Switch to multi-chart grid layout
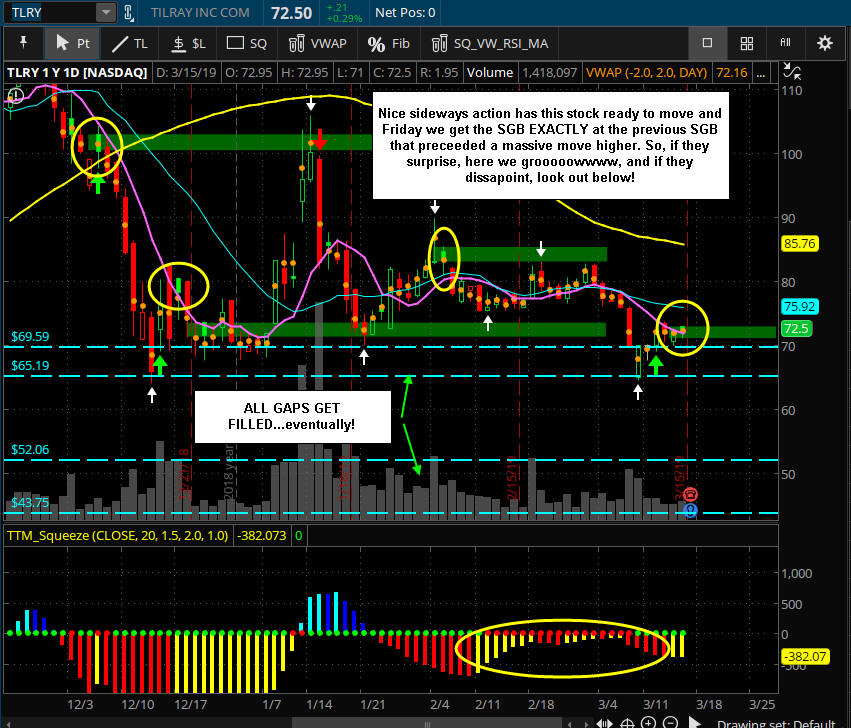 tap(746, 43)
